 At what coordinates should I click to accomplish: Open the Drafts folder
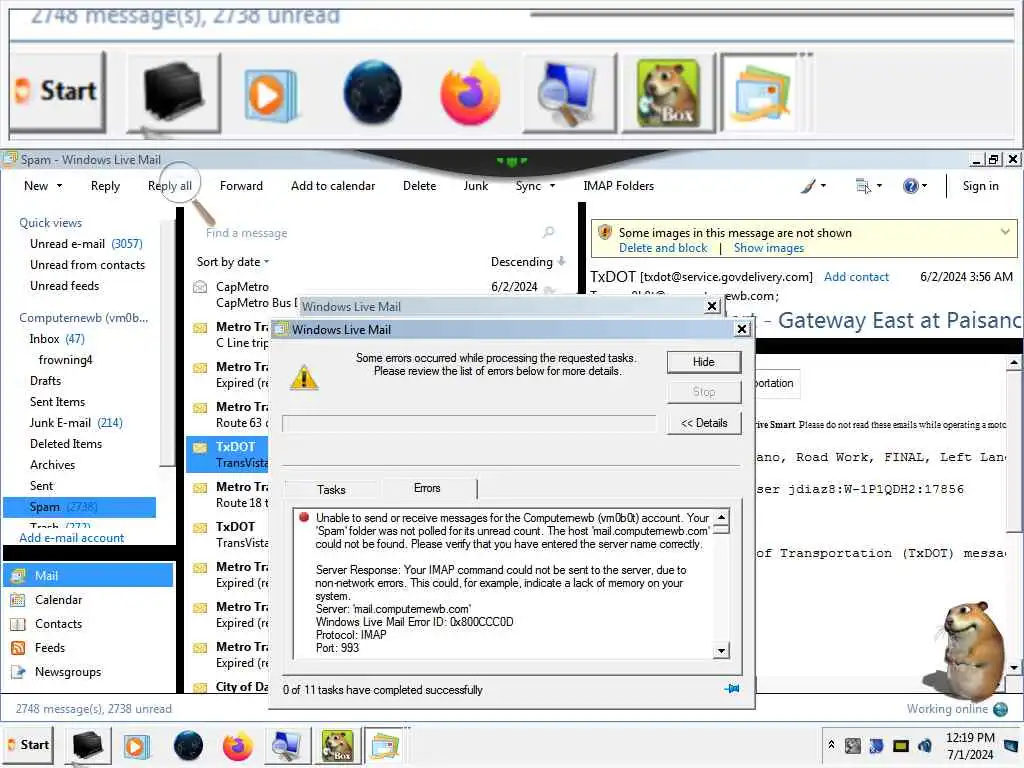(45, 381)
